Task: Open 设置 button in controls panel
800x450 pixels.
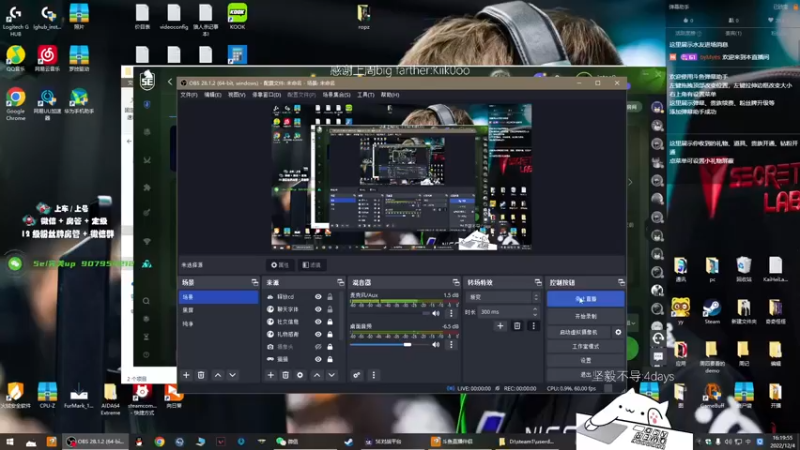Action: (x=585, y=360)
